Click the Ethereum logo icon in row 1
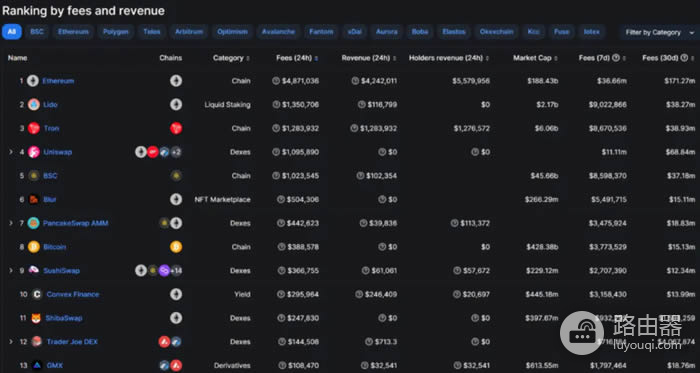The height and width of the screenshot is (373, 700). coord(33,81)
